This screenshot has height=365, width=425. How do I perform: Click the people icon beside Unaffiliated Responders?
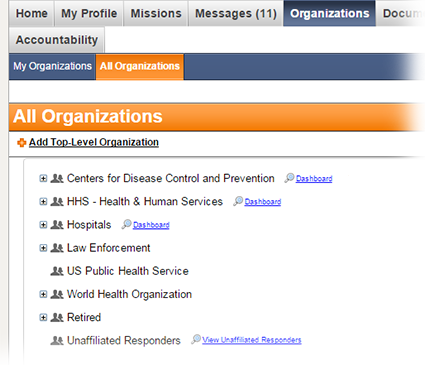coord(57,340)
